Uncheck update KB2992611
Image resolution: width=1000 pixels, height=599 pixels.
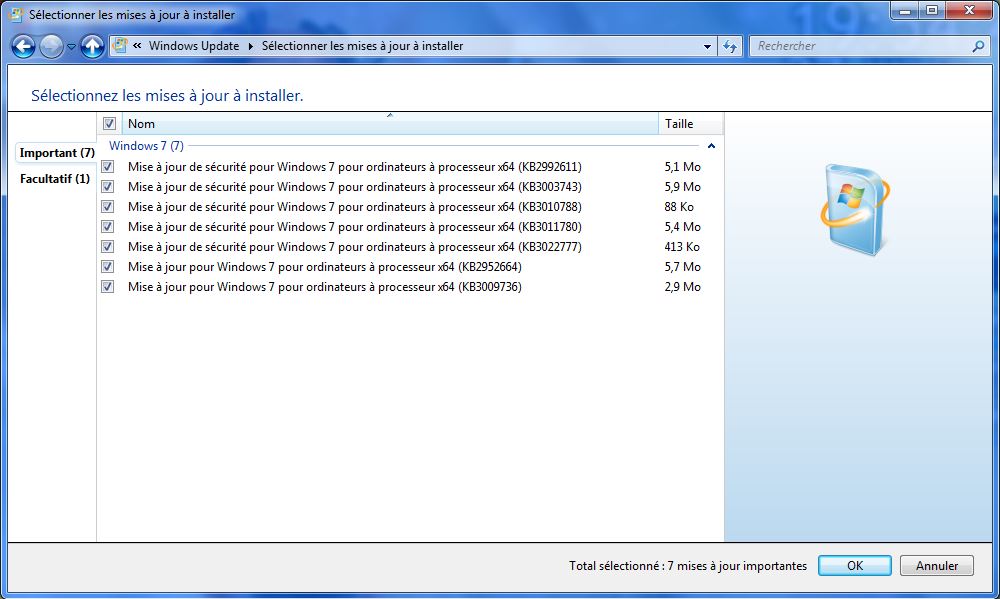(108, 166)
